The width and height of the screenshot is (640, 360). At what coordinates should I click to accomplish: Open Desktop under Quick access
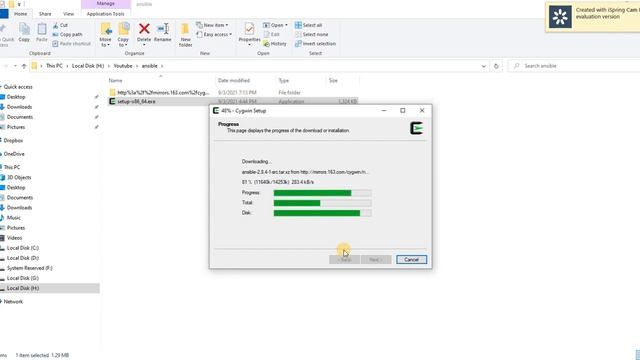click(x=16, y=97)
